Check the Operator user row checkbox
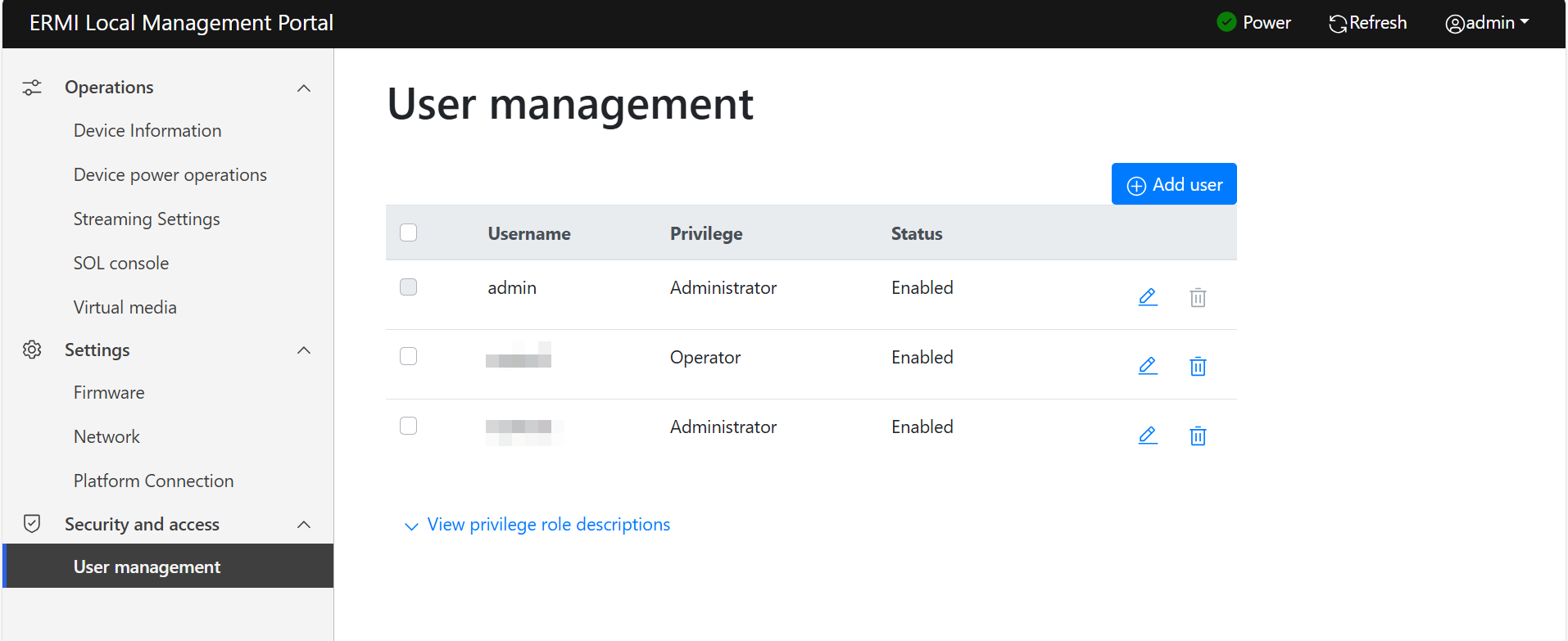The width and height of the screenshot is (1568, 641). tap(408, 356)
